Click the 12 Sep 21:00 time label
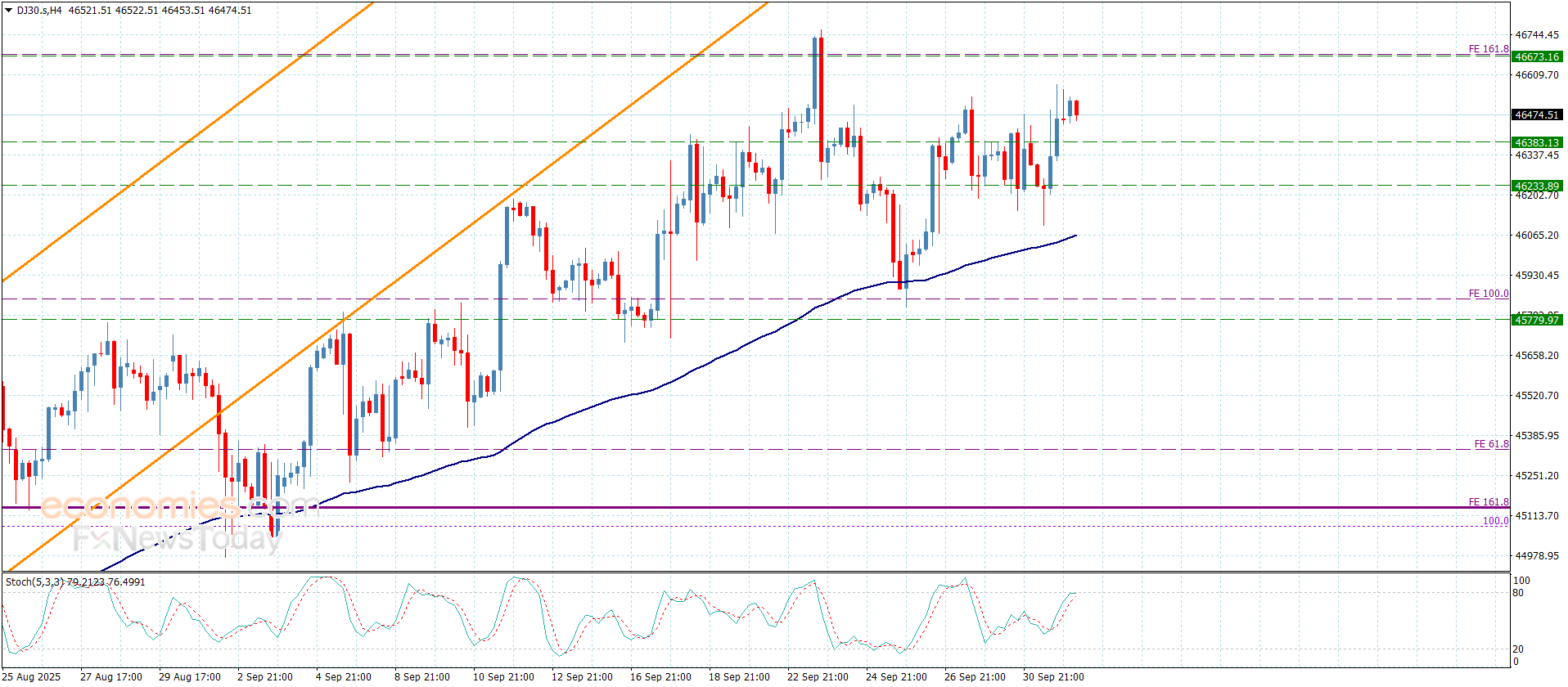Viewport: 1568px width, 687px height. tap(582, 677)
